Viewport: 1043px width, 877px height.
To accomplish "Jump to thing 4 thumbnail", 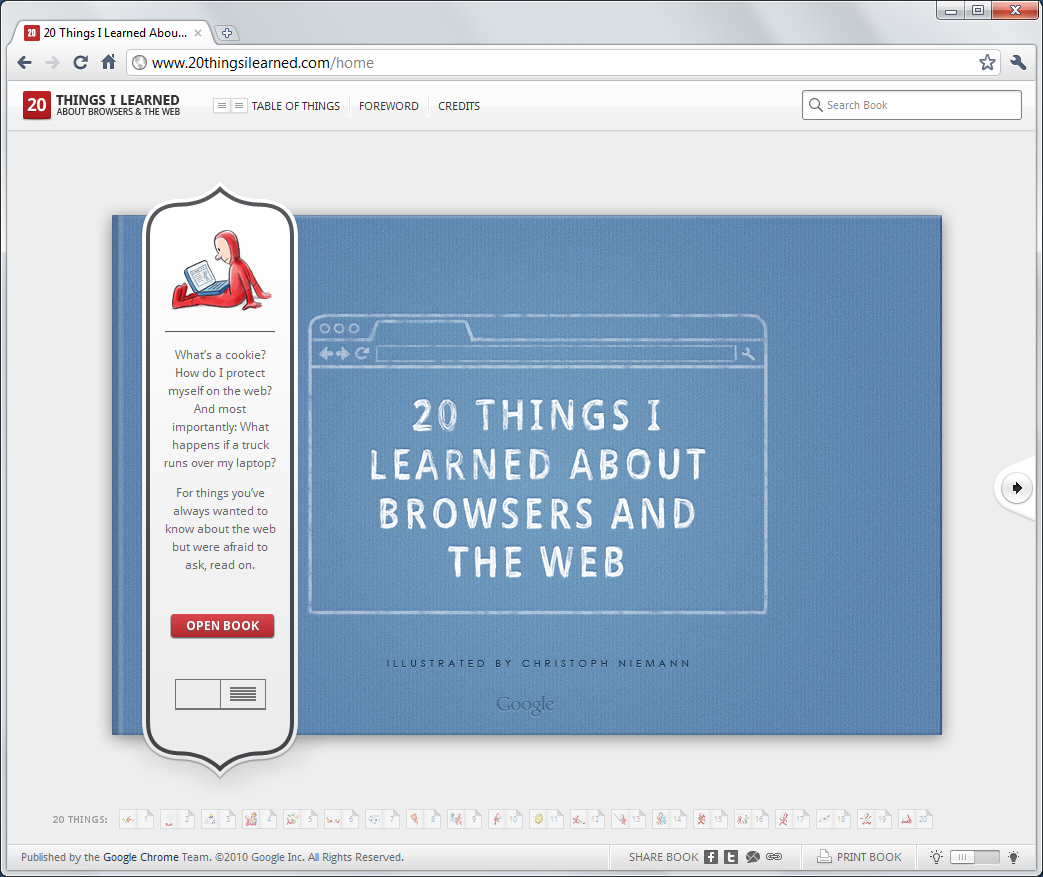I will [x=259, y=819].
